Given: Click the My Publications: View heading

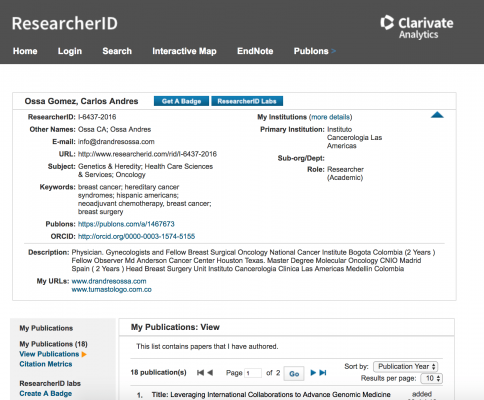Looking at the screenshot, I should tap(175, 327).
